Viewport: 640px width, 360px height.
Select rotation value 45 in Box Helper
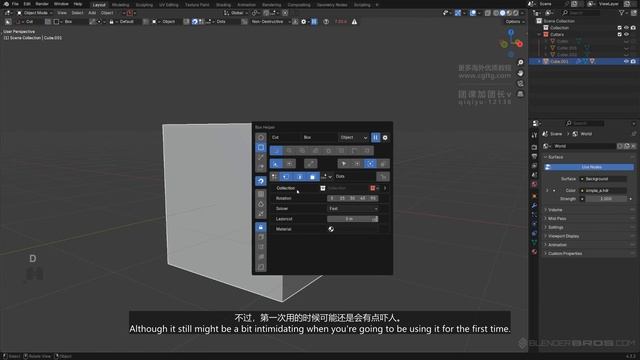362,198
